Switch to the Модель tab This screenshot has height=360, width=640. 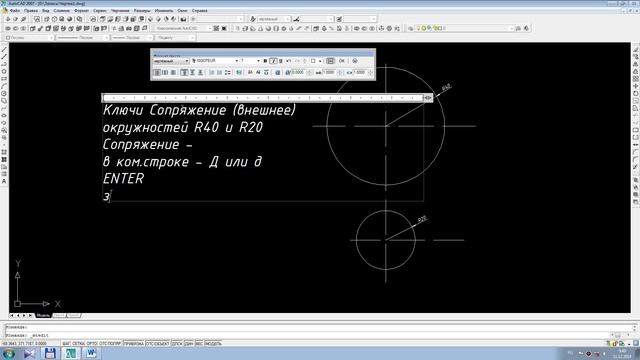pos(43,316)
